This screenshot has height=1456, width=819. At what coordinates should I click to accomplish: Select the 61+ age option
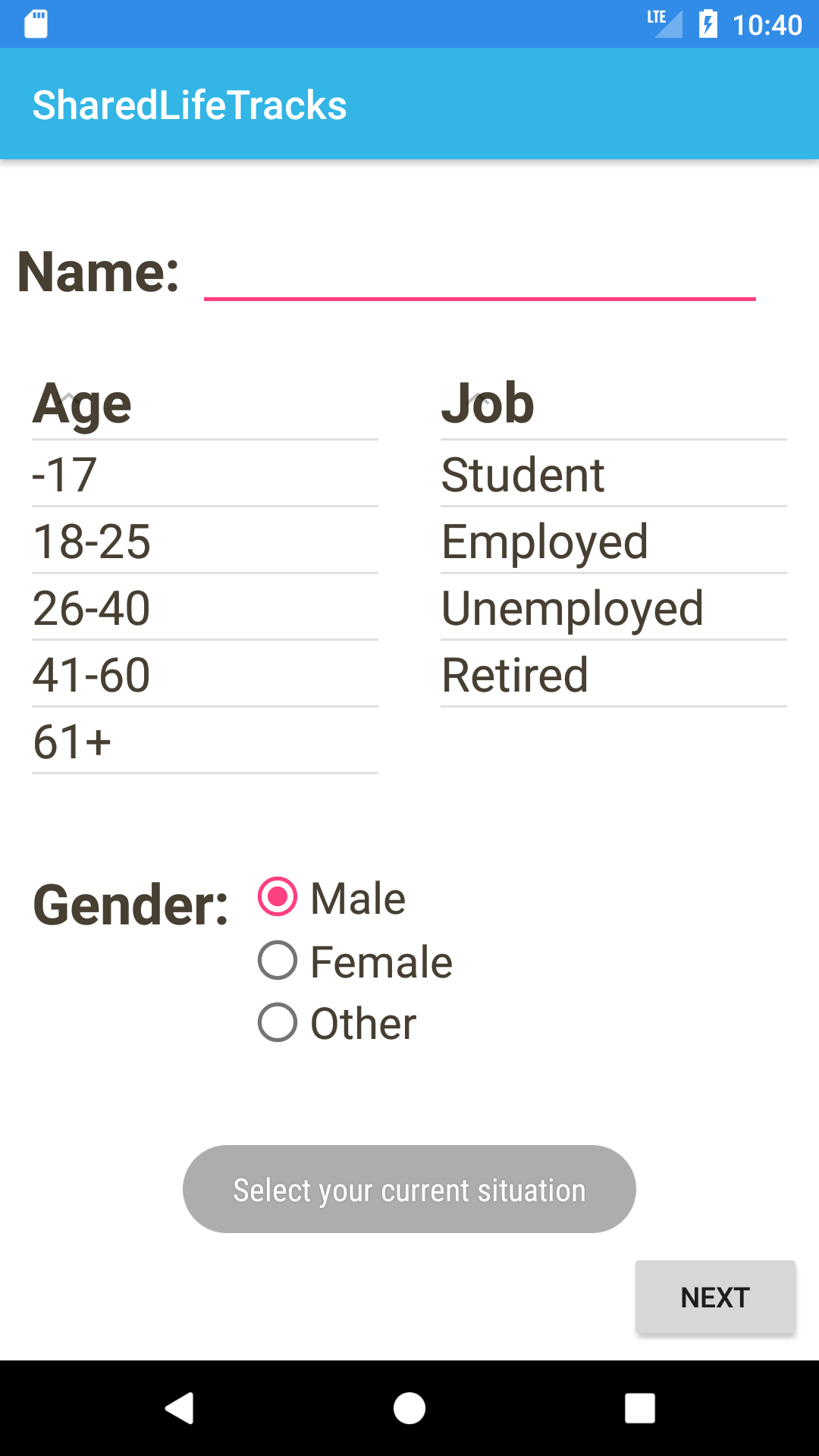[x=205, y=742]
